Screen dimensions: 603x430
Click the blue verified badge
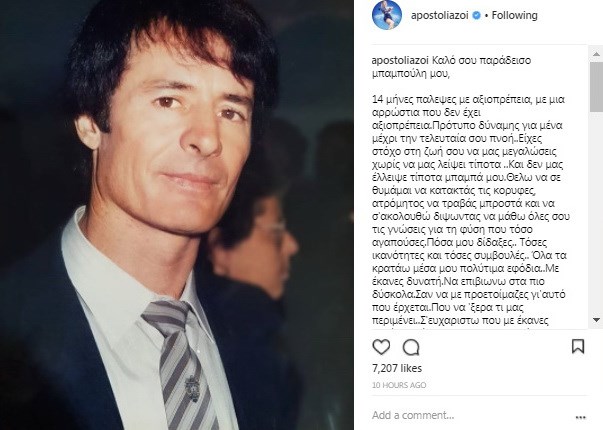(x=476, y=15)
